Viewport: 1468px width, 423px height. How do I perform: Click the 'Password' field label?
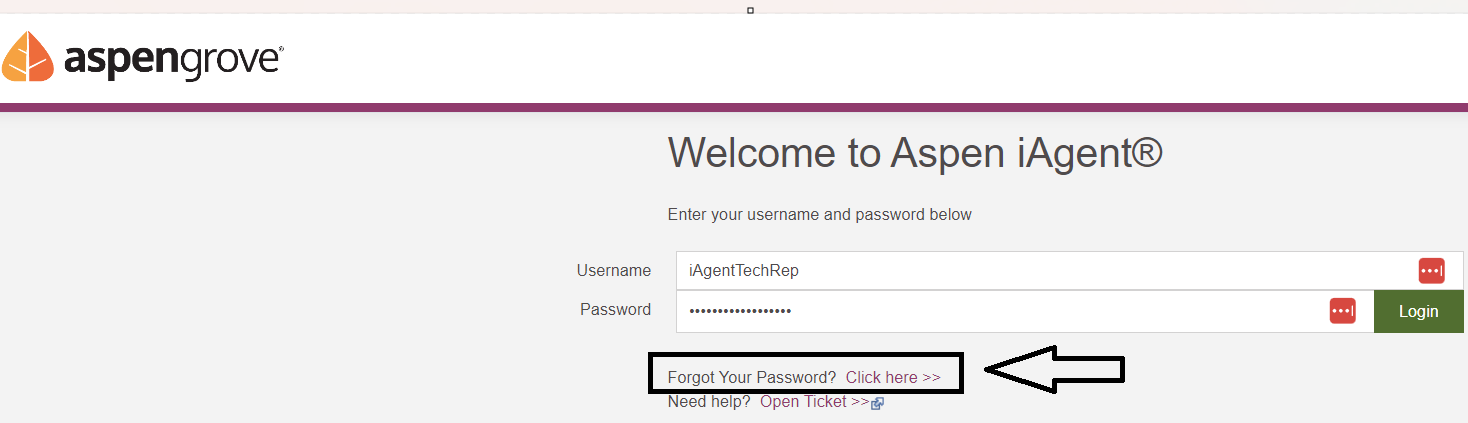coord(615,309)
